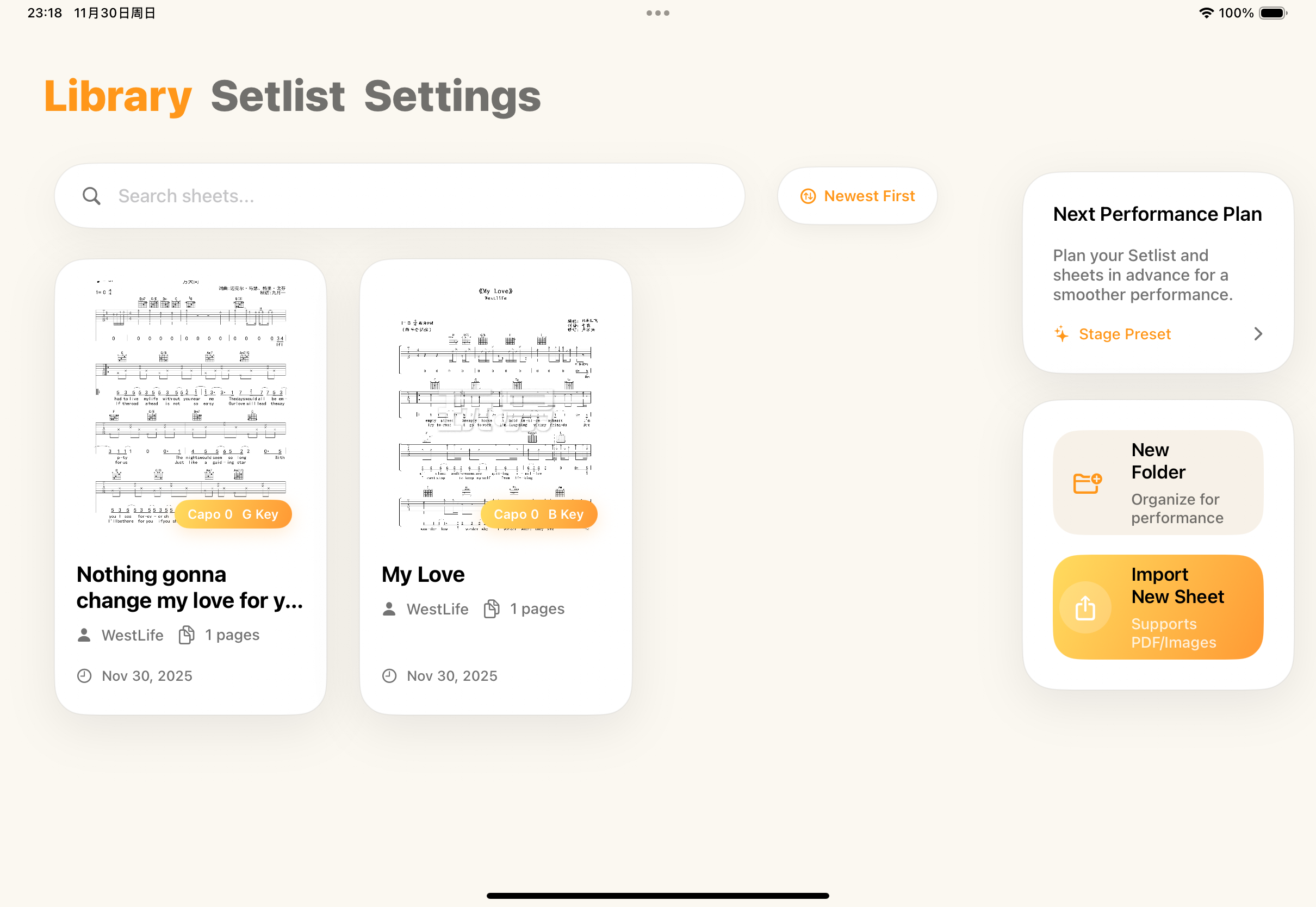Click the clock icon on Nothing gonna card
Screen dimensions: 1316x907
tap(84, 676)
